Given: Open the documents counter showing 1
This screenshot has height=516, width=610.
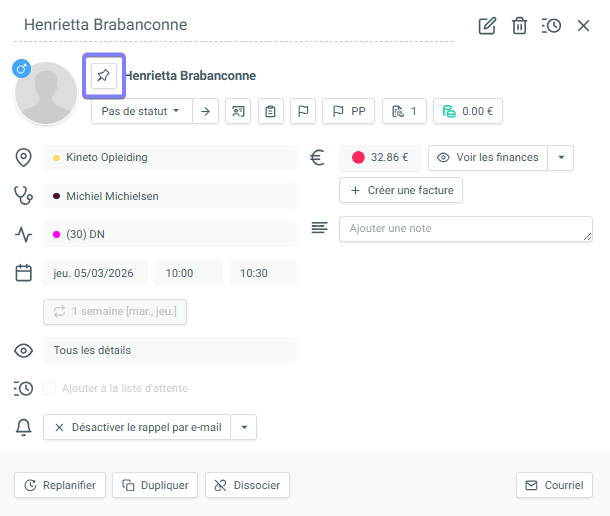Looking at the screenshot, I should (404, 111).
